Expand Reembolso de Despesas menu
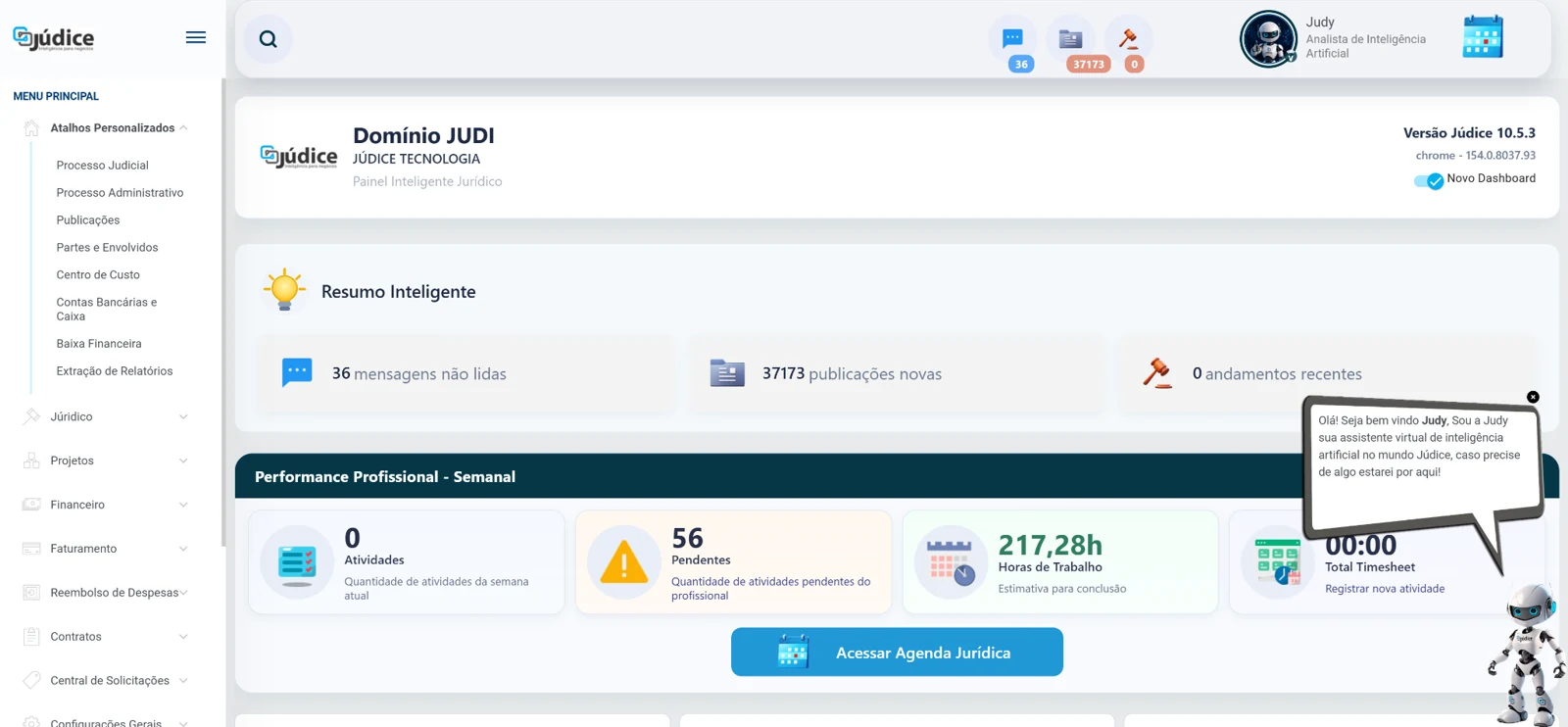This screenshot has width=1568, height=727. pyautogui.click(x=183, y=594)
